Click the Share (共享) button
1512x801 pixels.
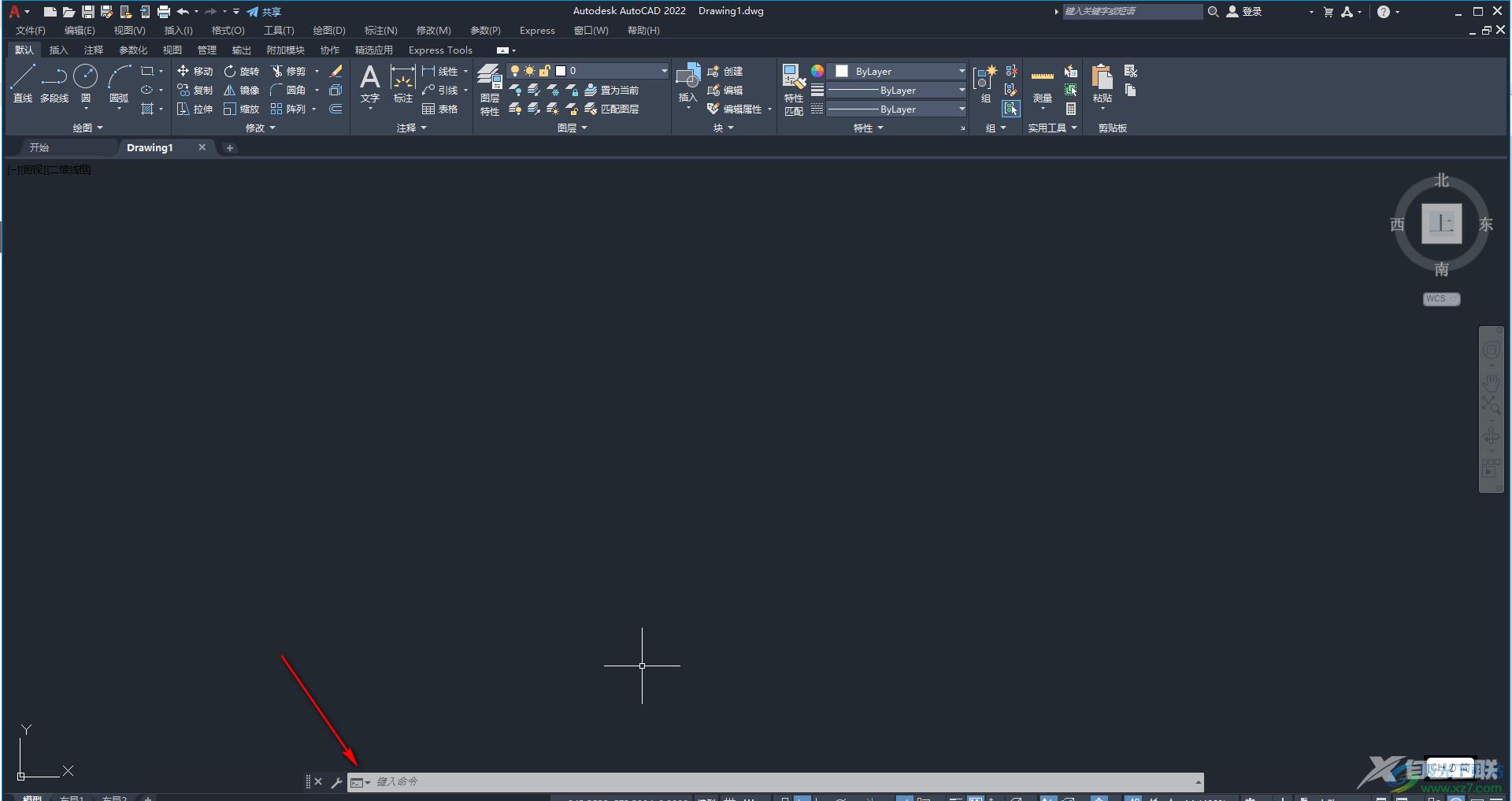tap(264, 12)
